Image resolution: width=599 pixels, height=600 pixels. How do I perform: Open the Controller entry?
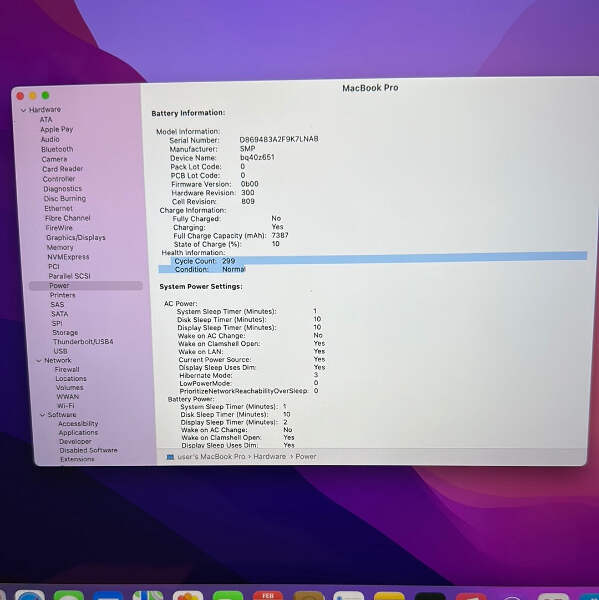[59, 179]
